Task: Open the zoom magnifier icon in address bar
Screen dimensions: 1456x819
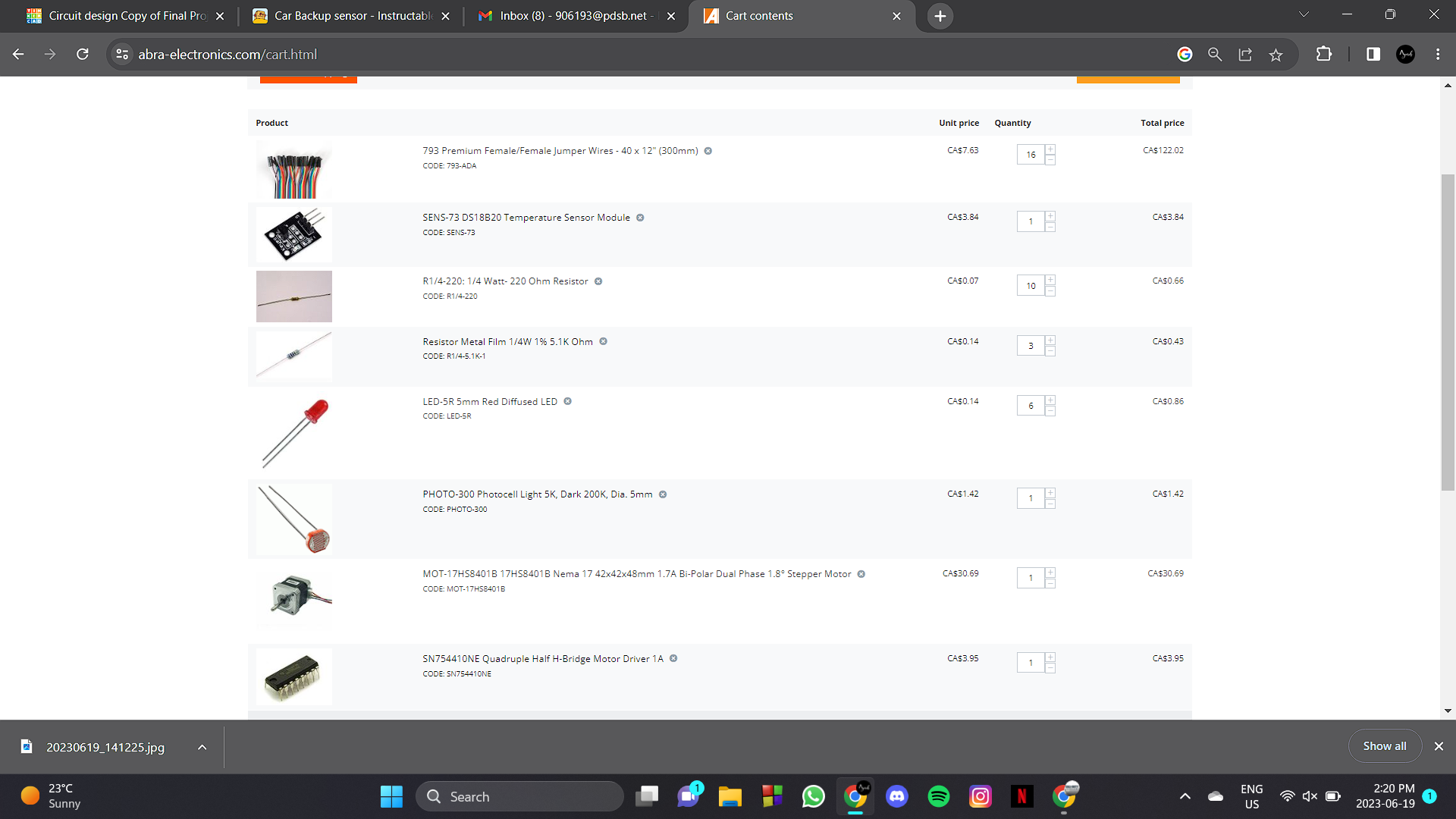Action: click(1215, 55)
